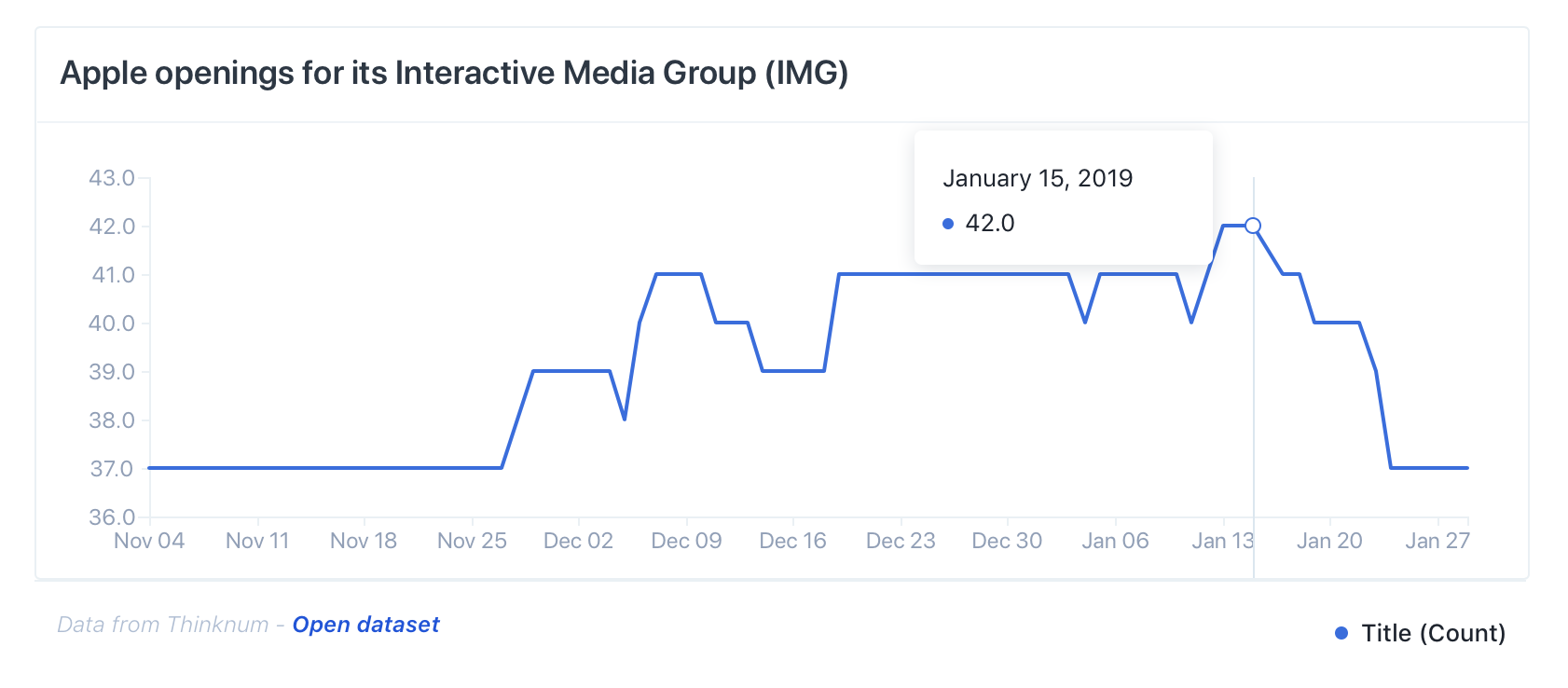Select the 'Nov 25' x-axis label
Viewport: 1568px width, 688px height.
(472, 541)
